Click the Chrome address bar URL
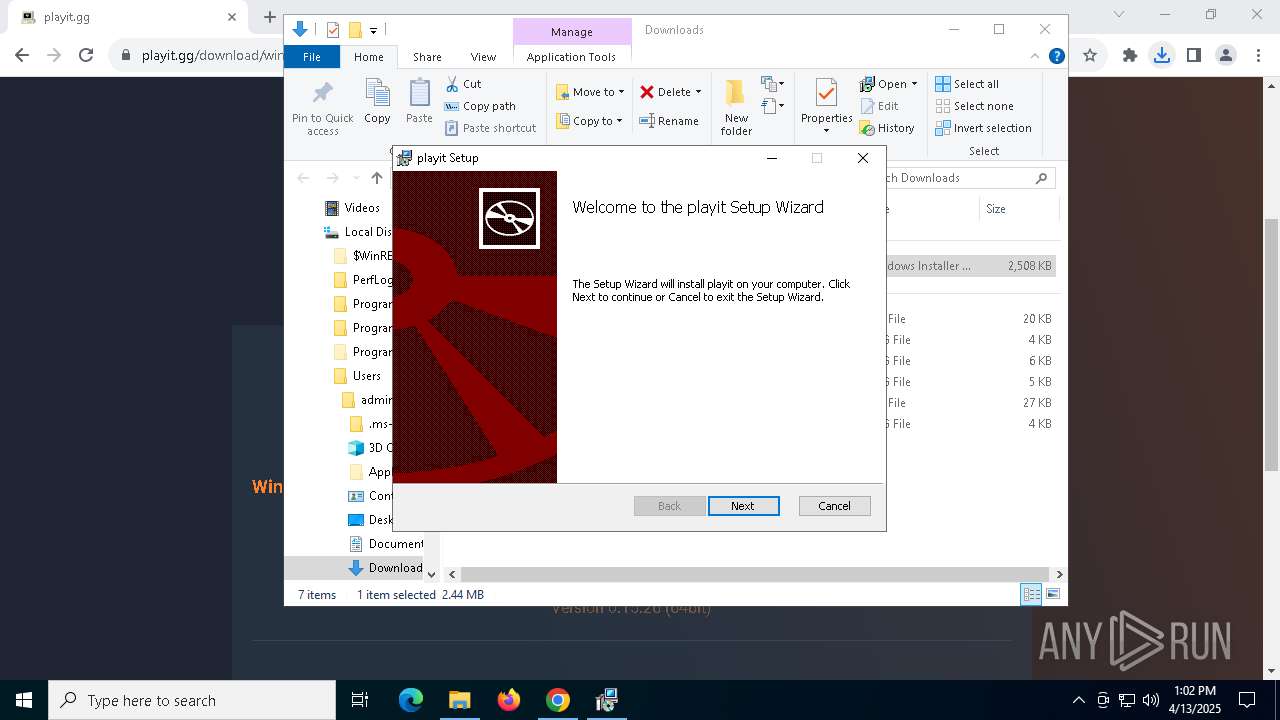 click(x=213, y=56)
